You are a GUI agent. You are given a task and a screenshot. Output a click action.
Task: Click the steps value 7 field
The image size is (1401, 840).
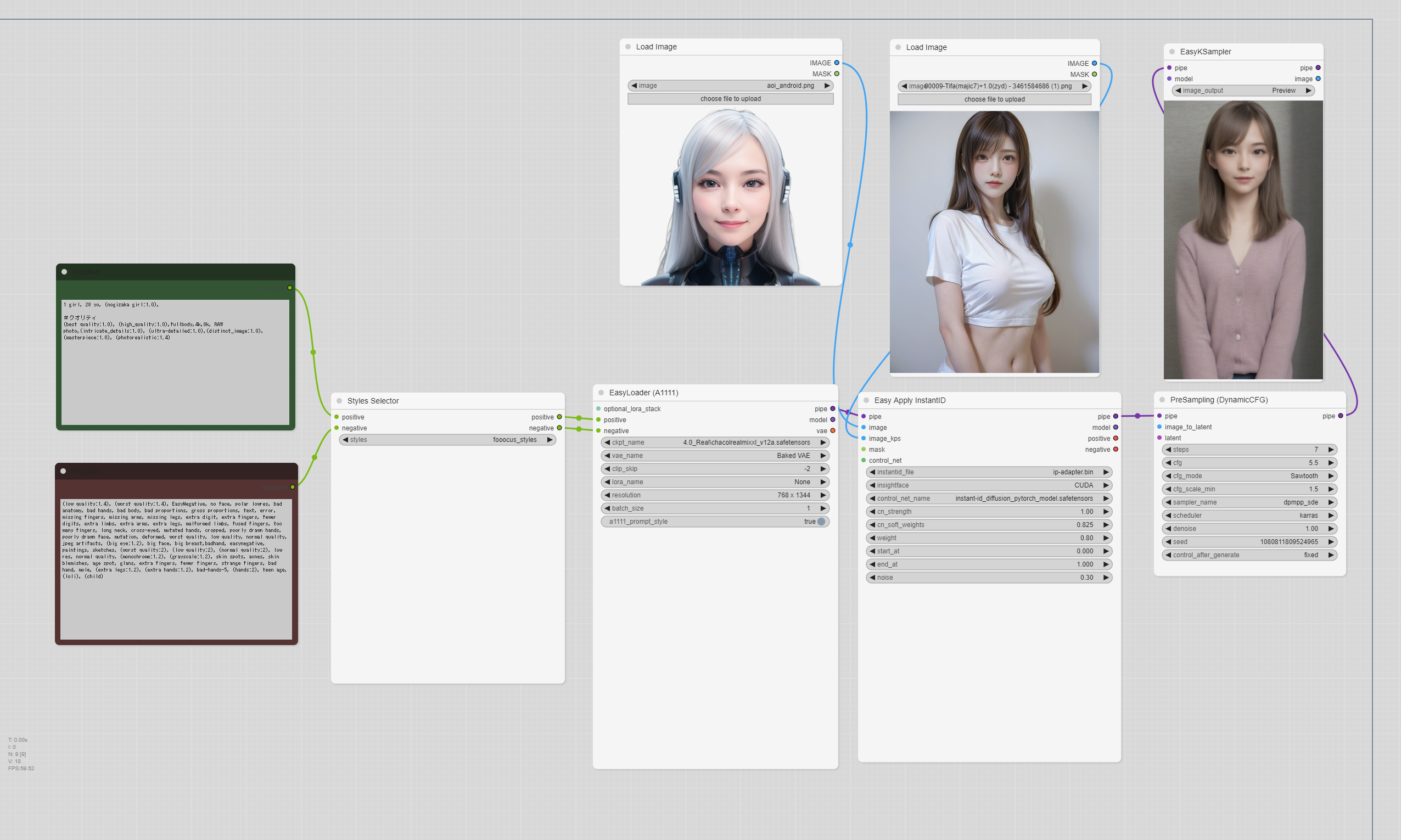(x=1249, y=450)
